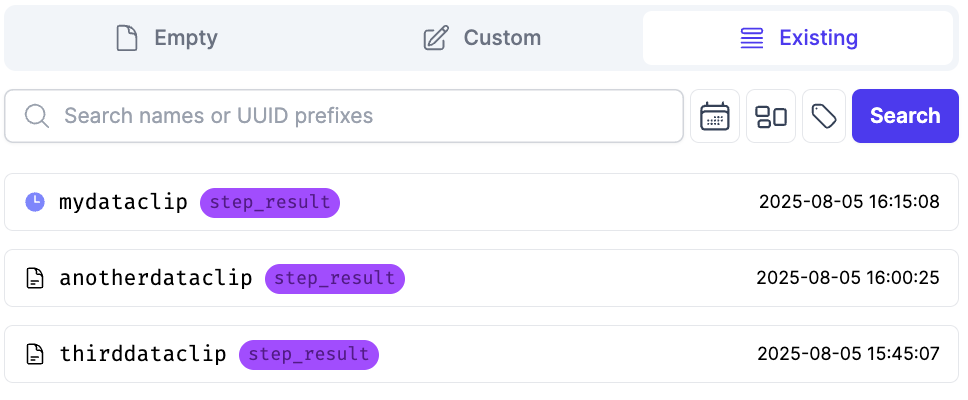968x400 pixels.
Task: Click the type filter icon
Action: [771, 116]
